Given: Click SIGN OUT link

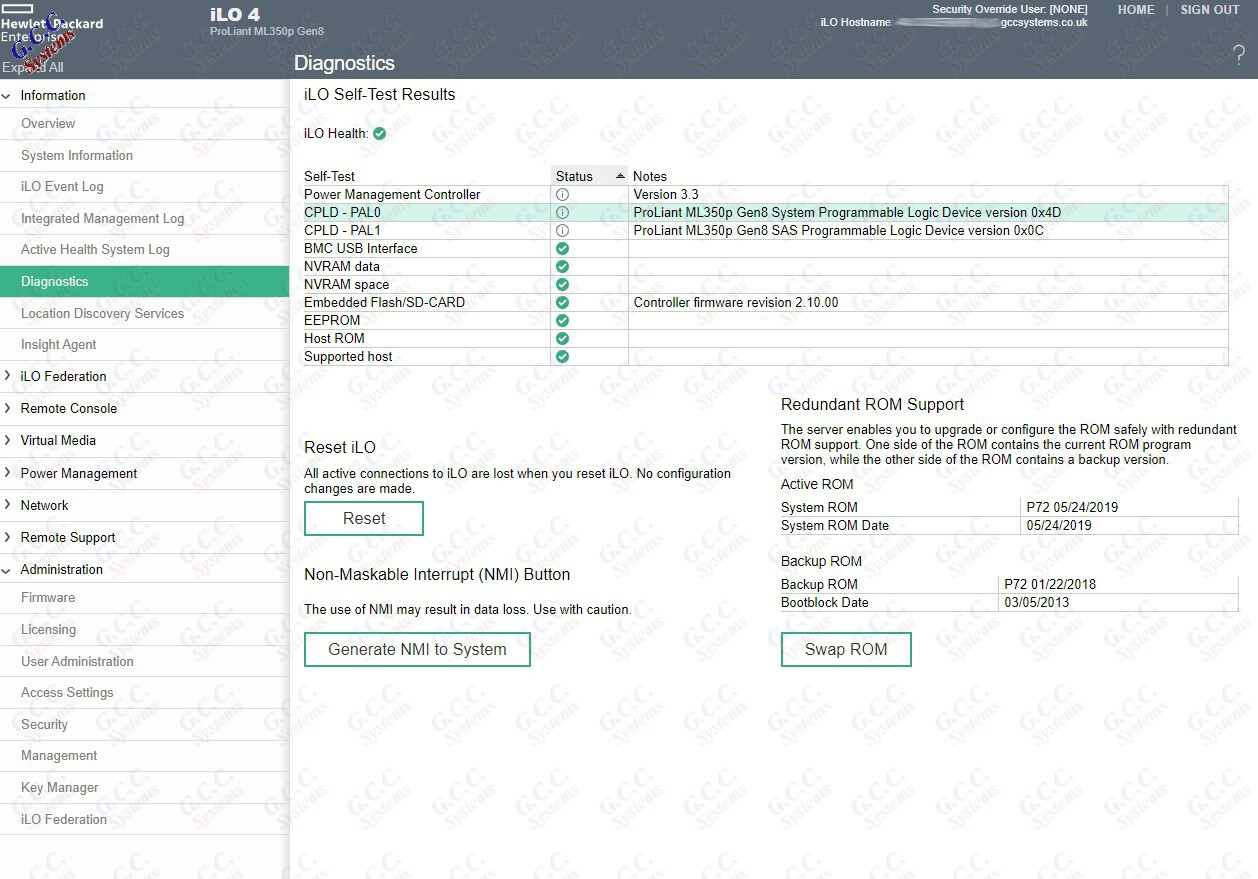Looking at the screenshot, I should click(x=1210, y=10).
